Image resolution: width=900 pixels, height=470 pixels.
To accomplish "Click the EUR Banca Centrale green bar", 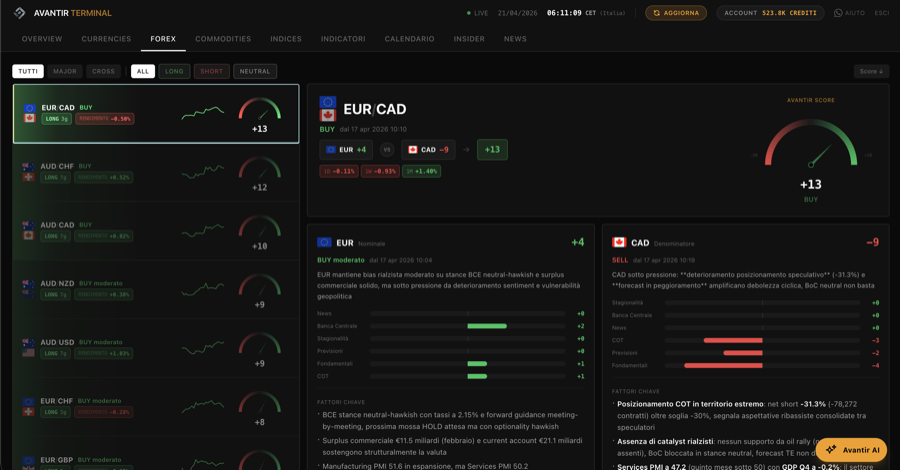I will click(487, 326).
